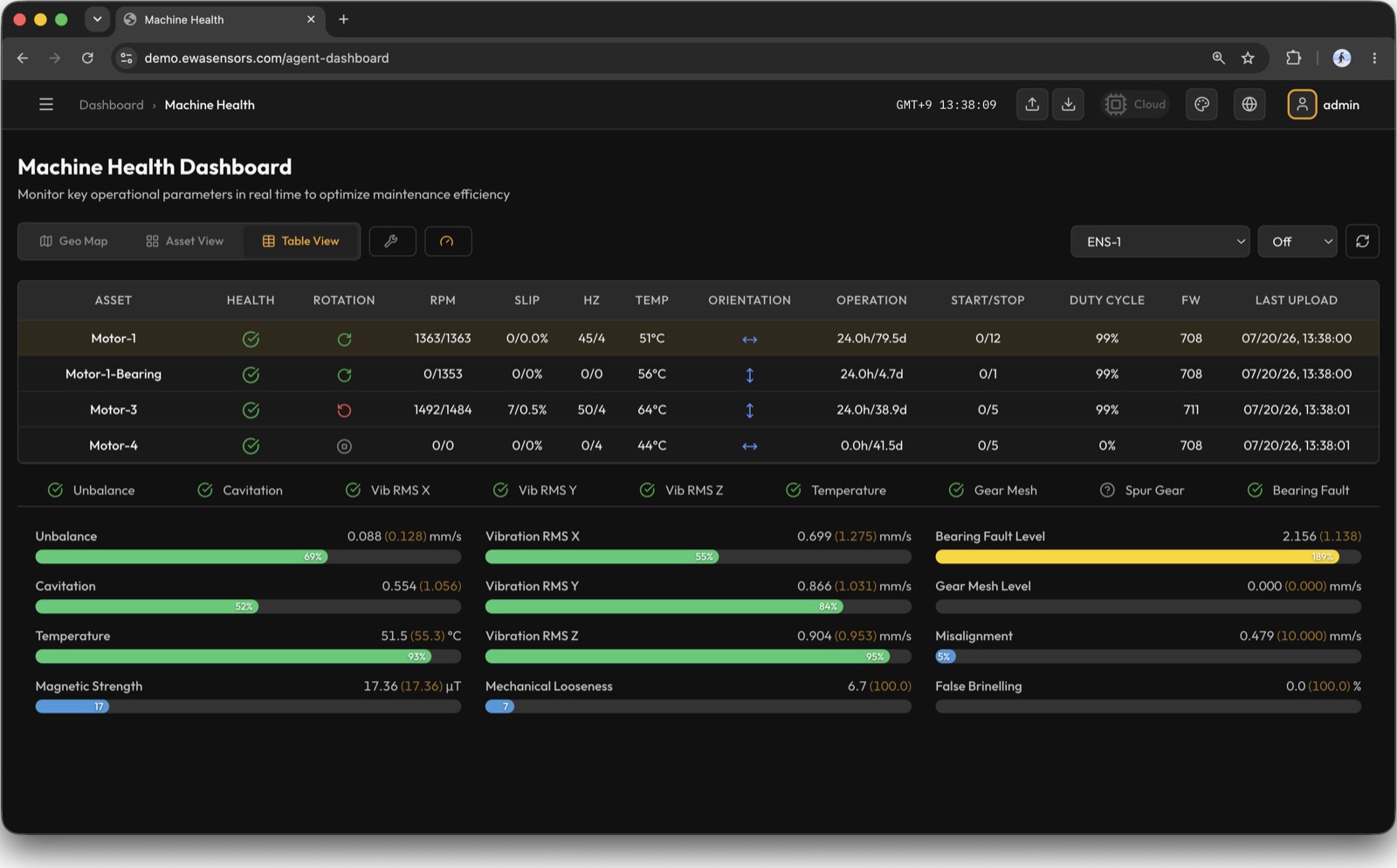Click the wrench maintenance icon button
This screenshot has width=1397, height=868.
[392, 241]
